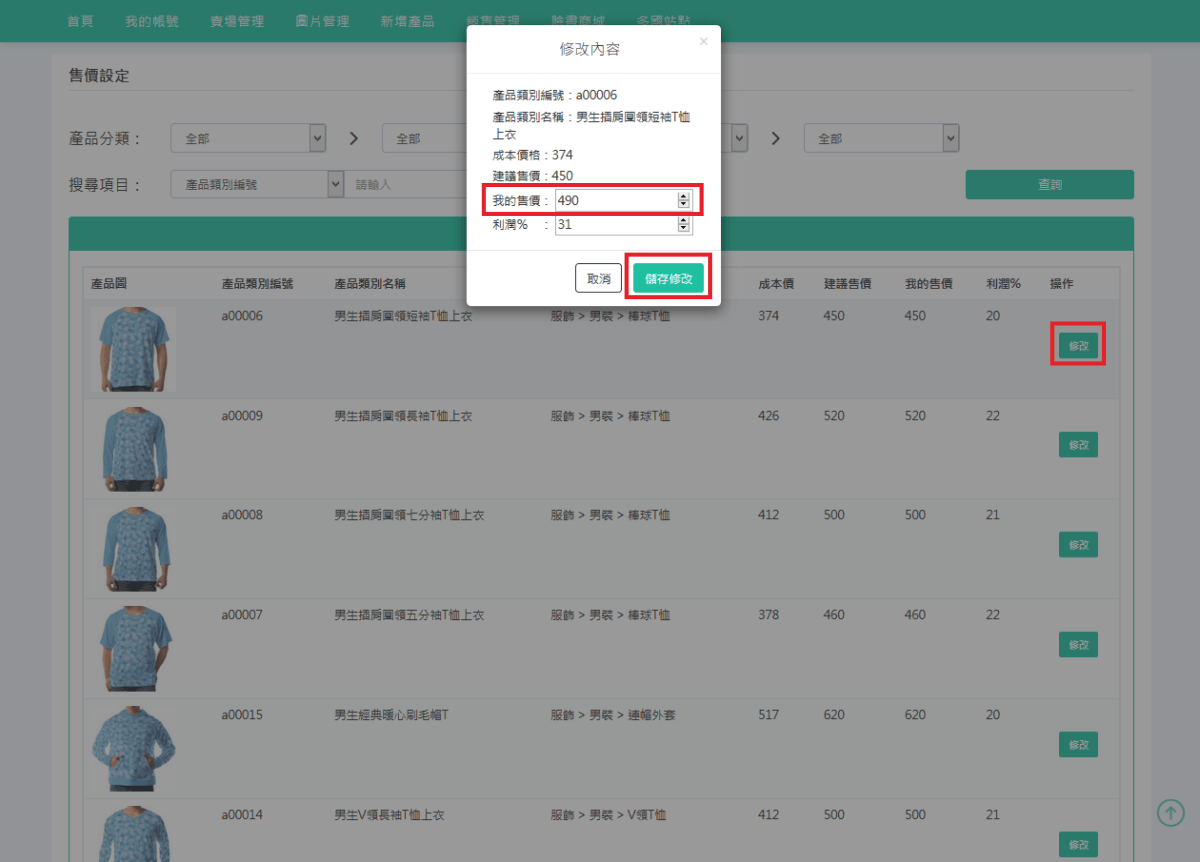Click the 查詢 search button
This screenshot has width=1200, height=862.
pyautogui.click(x=1049, y=184)
